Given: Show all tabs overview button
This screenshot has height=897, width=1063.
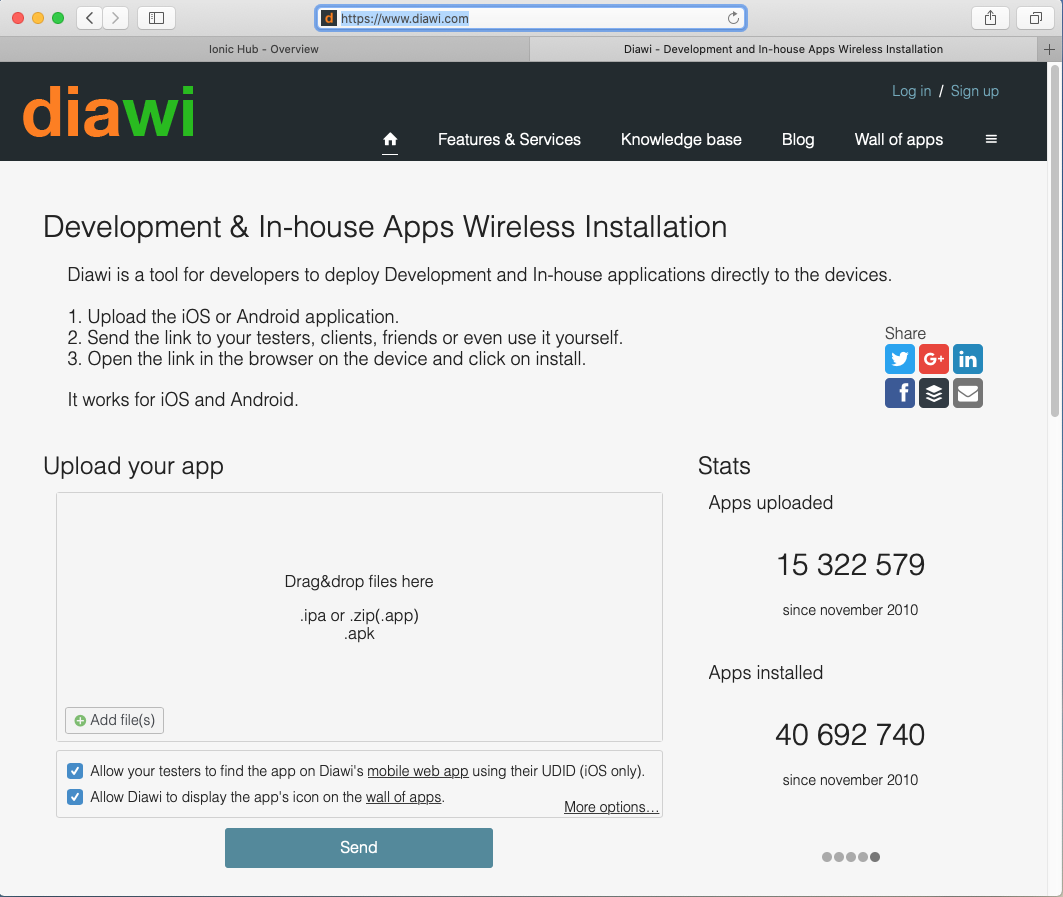Looking at the screenshot, I should coord(1035,18).
